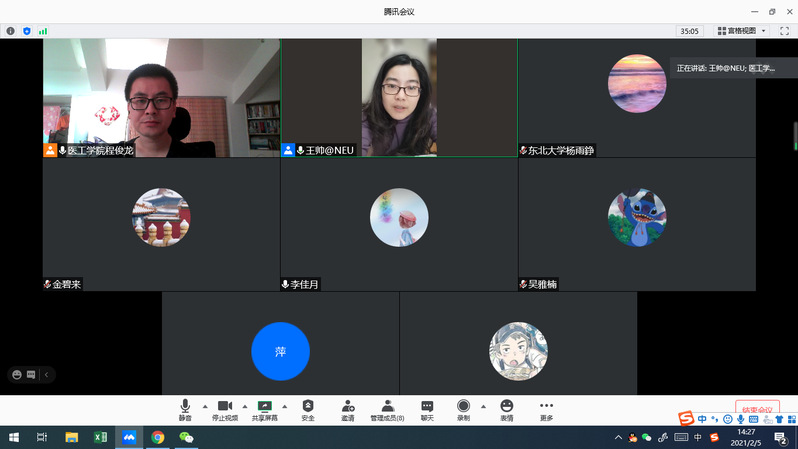Open the 宫格视图 layout dropdown
The image size is (798, 449).
click(x=741, y=31)
